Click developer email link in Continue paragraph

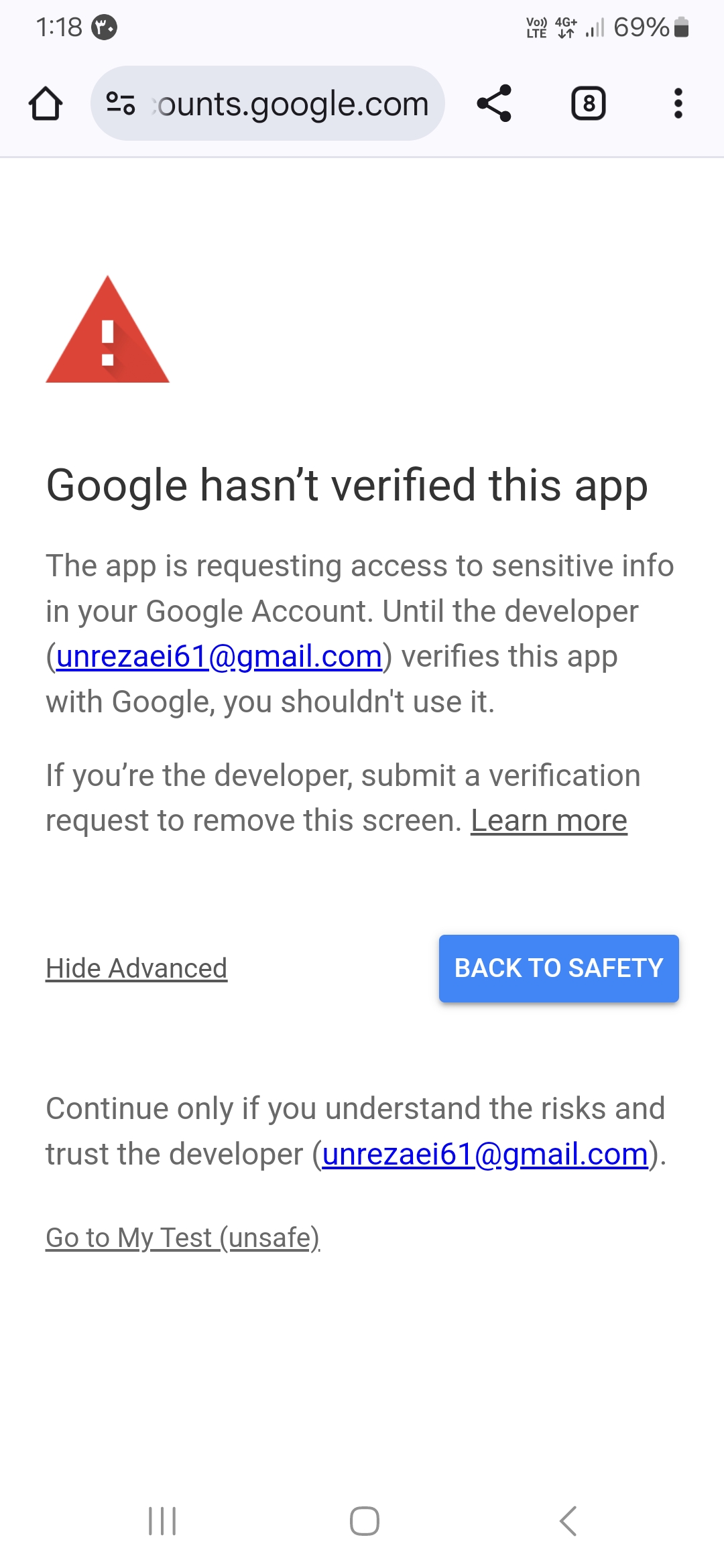point(485,1154)
